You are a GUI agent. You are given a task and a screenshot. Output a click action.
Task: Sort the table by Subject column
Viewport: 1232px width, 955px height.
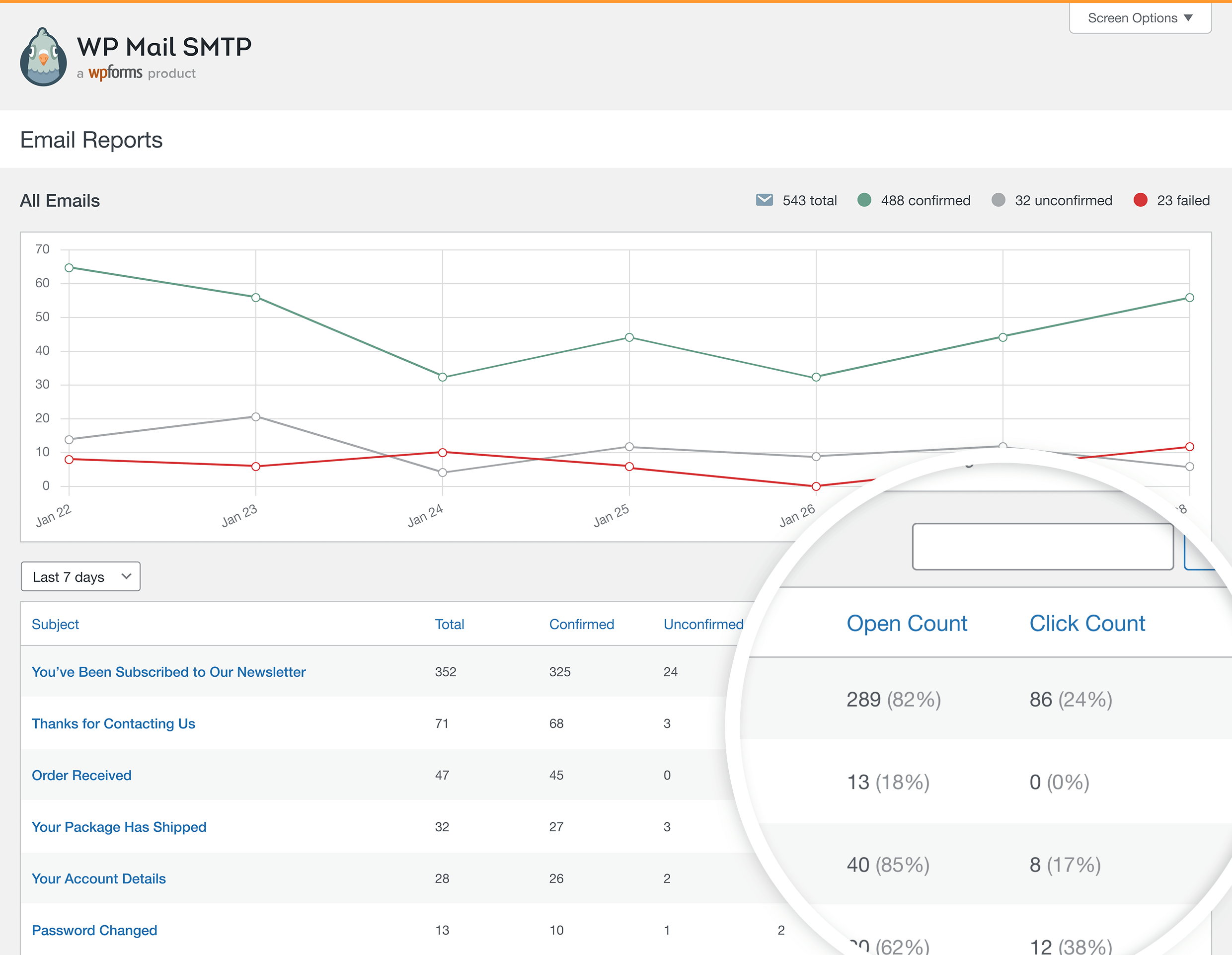[55, 624]
